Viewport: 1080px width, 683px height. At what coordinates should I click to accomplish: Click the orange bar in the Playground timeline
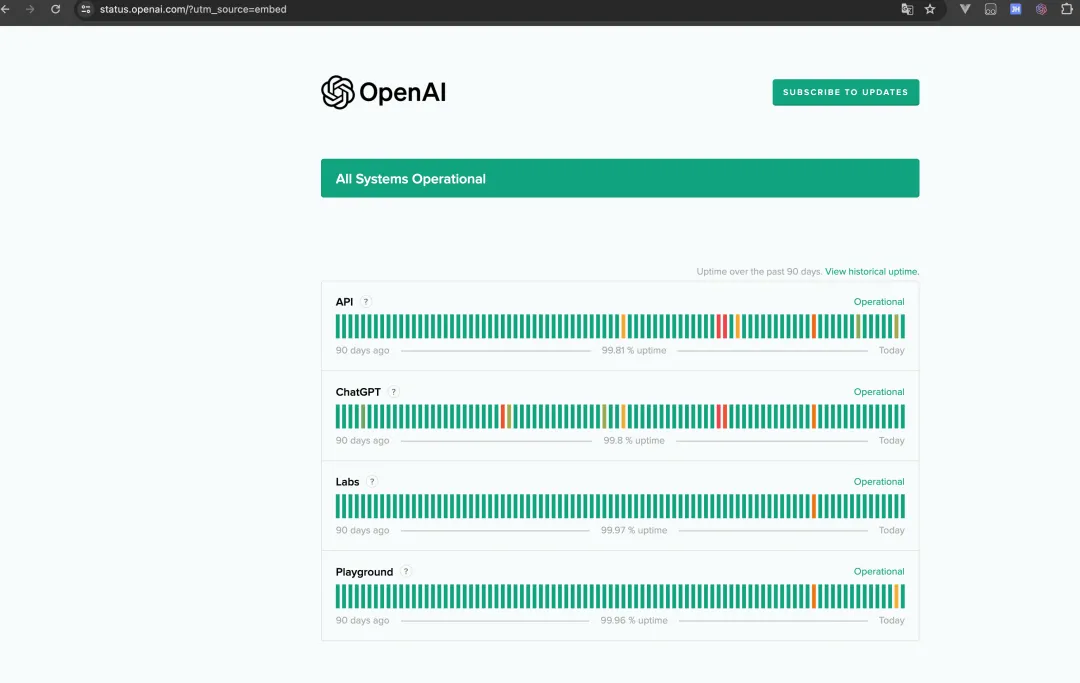pos(814,596)
